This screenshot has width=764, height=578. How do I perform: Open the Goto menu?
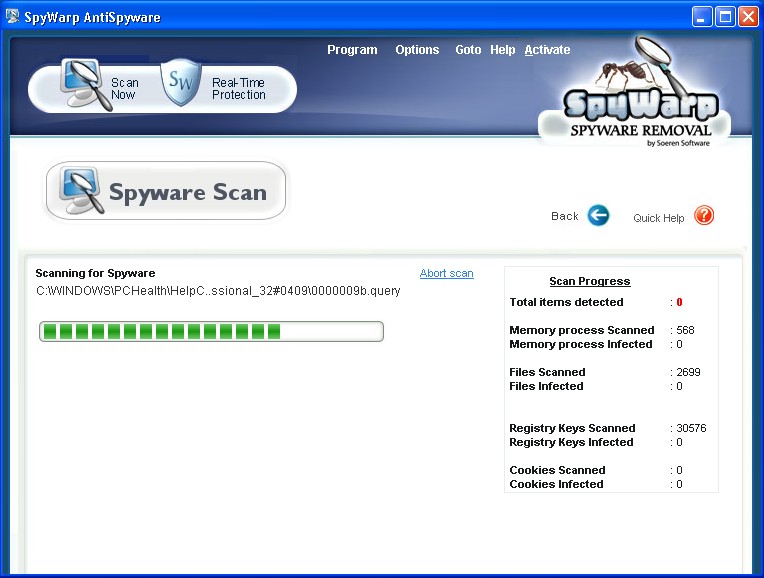tap(468, 50)
